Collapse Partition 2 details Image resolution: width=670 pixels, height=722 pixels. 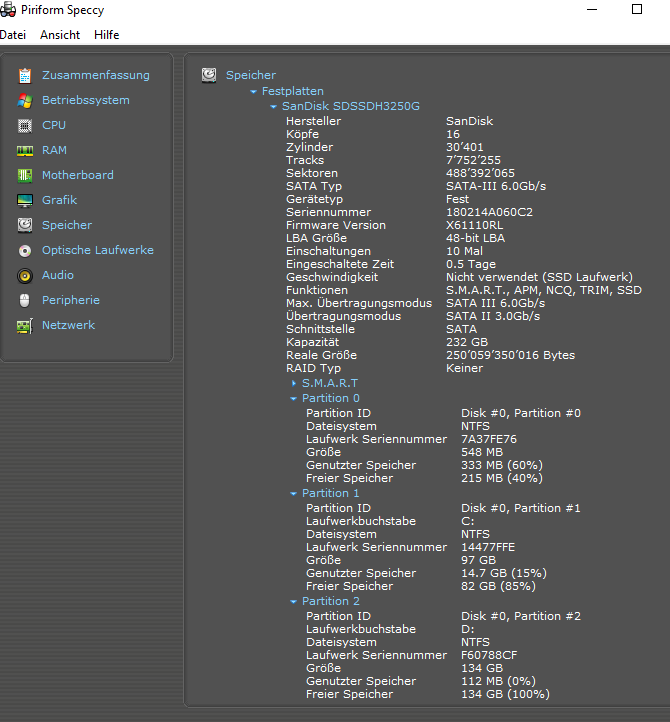pyautogui.click(x=293, y=602)
